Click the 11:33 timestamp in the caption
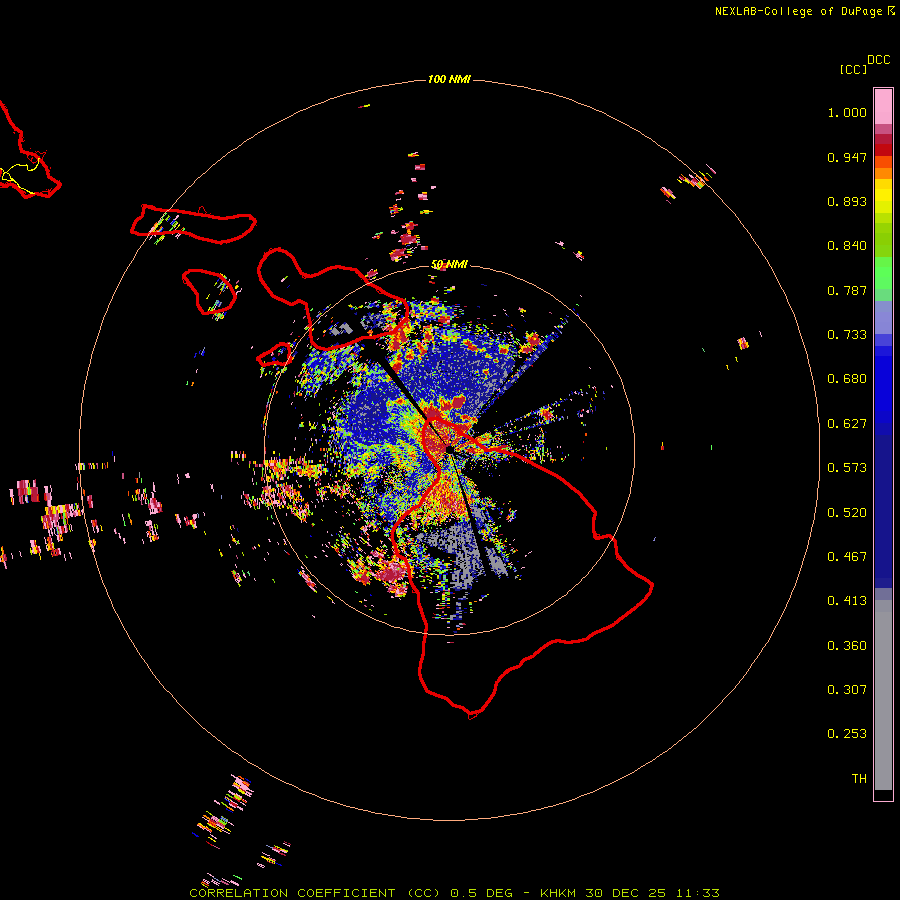Image resolution: width=900 pixels, height=900 pixels. click(697, 893)
